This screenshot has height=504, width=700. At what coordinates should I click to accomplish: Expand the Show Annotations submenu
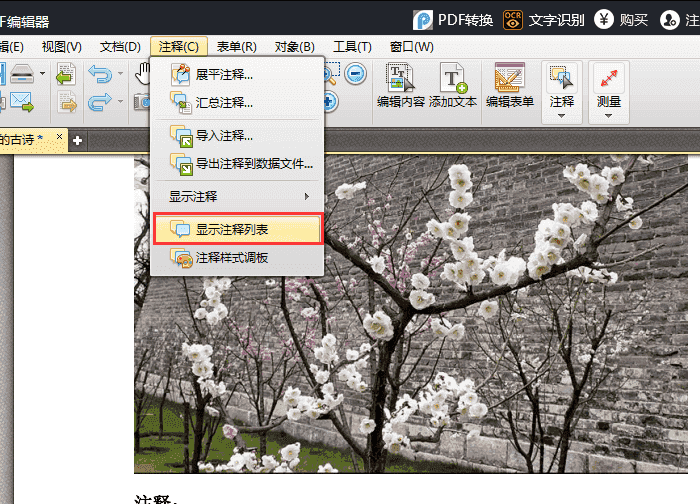pyautogui.click(x=237, y=196)
